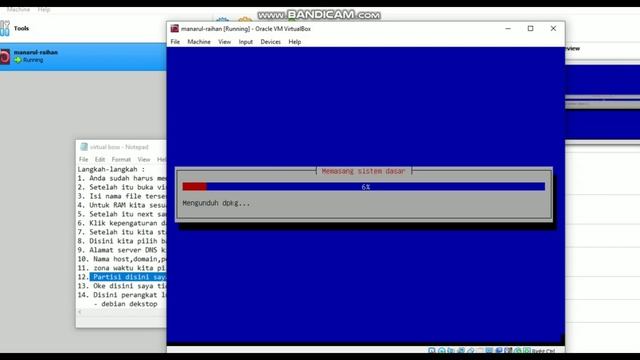640x360 pixels.
Task: Click line '13. Oke disini saya' in Notepad
Action: [122, 286]
